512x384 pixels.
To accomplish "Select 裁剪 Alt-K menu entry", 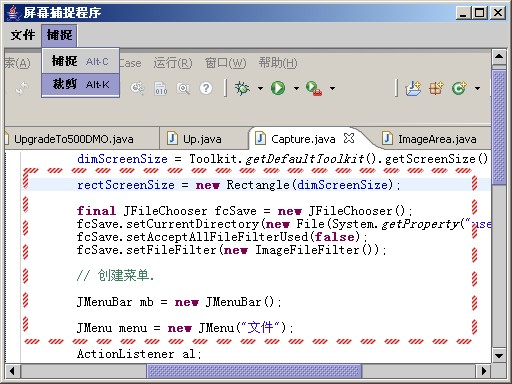I will click(x=80, y=84).
